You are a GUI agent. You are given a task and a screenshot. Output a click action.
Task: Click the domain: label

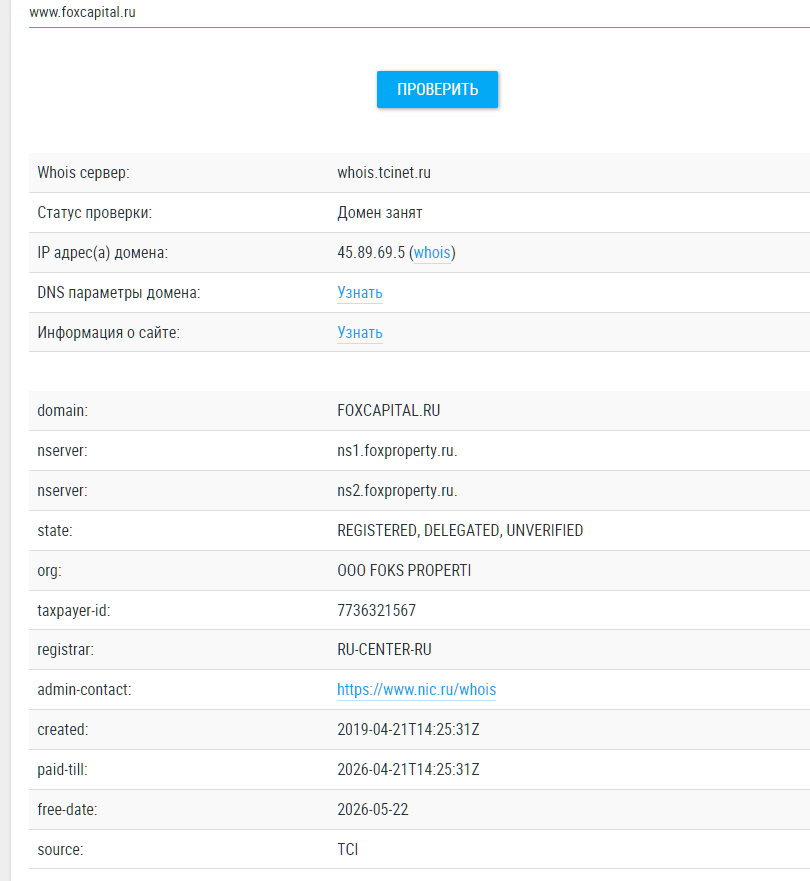click(x=62, y=411)
